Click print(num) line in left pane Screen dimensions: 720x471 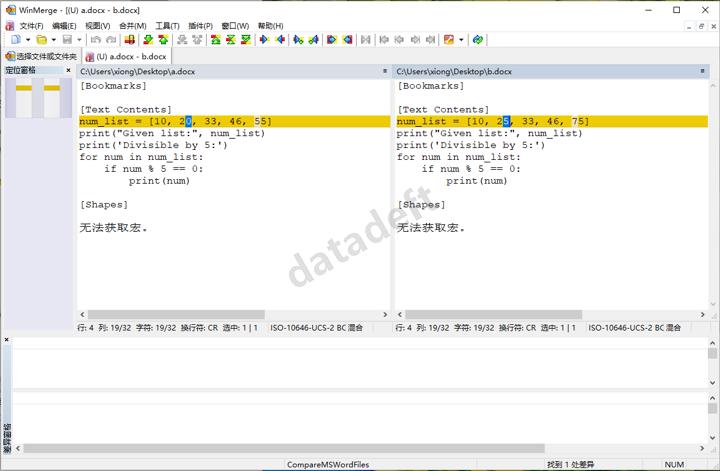tap(159, 181)
